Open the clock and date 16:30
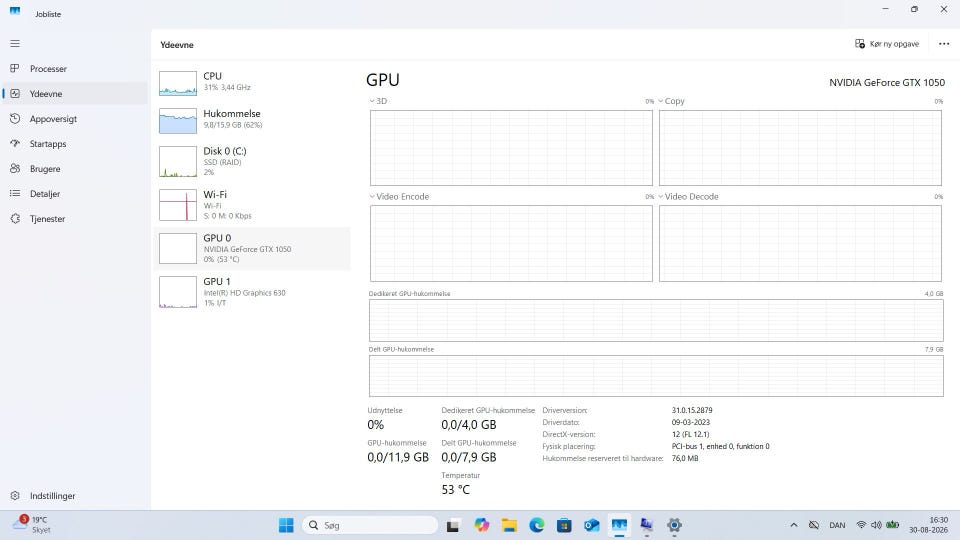The width and height of the screenshot is (960, 540). pos(929,525)
